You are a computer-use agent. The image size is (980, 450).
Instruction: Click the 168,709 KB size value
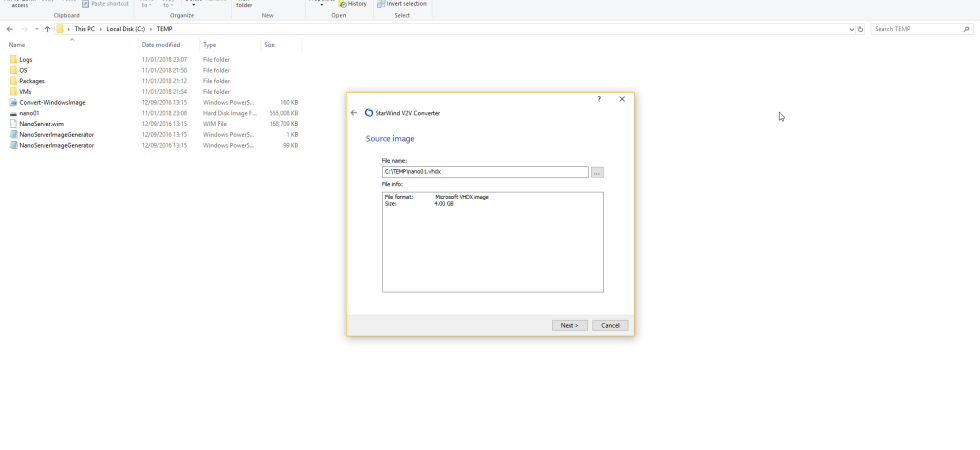pyautogui.click(x=283, y=124)
